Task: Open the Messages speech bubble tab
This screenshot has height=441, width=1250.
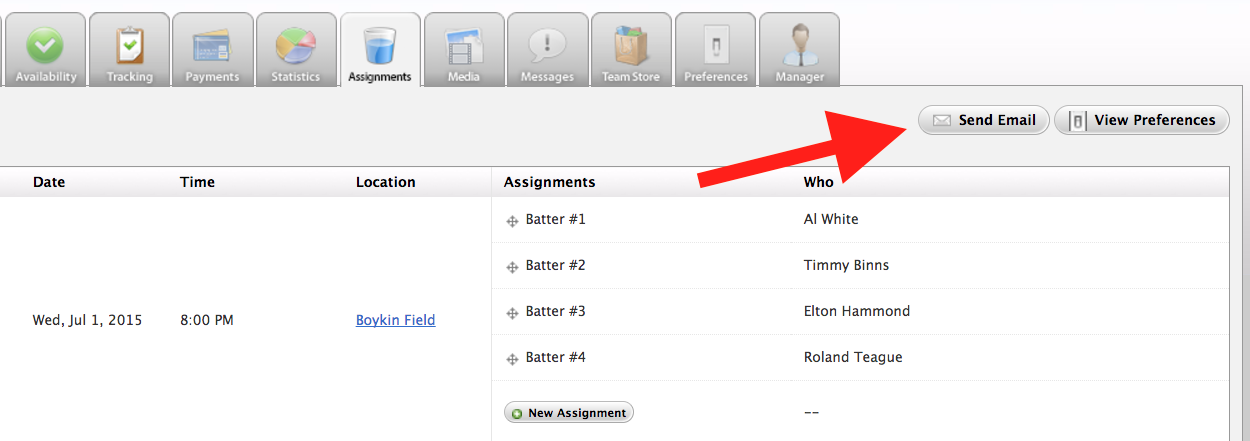Action: (547, 50)
